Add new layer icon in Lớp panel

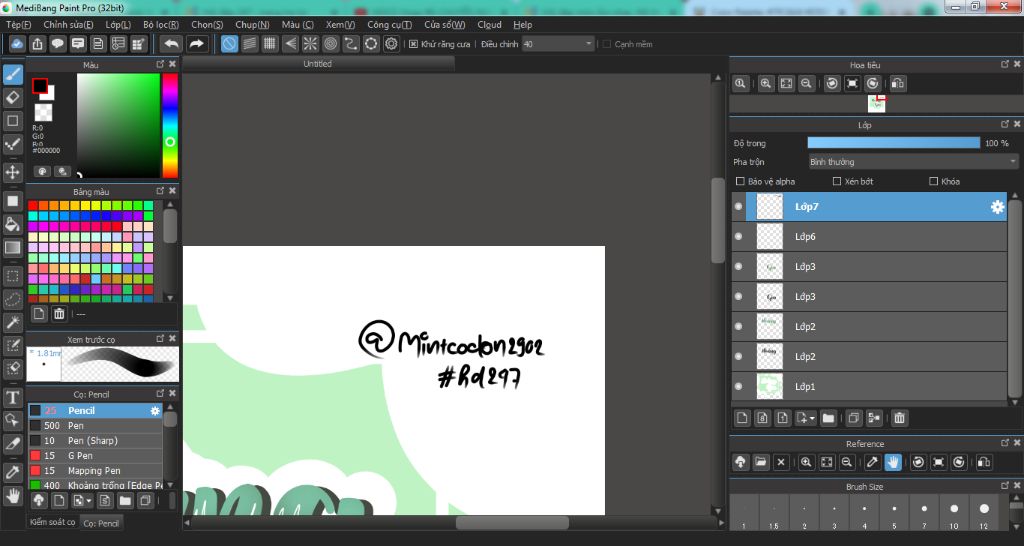coord(742,418)
